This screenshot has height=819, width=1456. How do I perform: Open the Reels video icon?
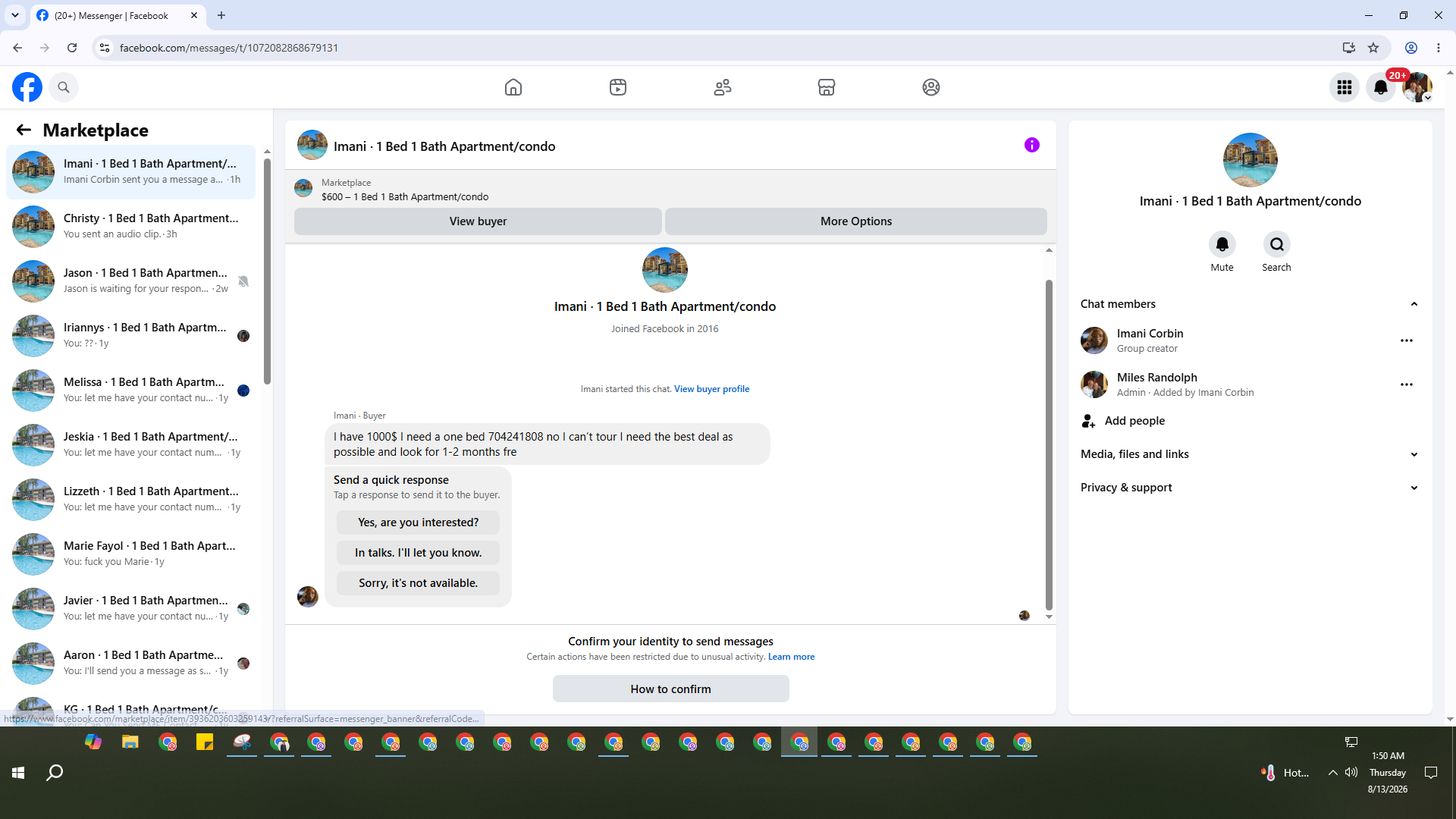click(618, 87)
